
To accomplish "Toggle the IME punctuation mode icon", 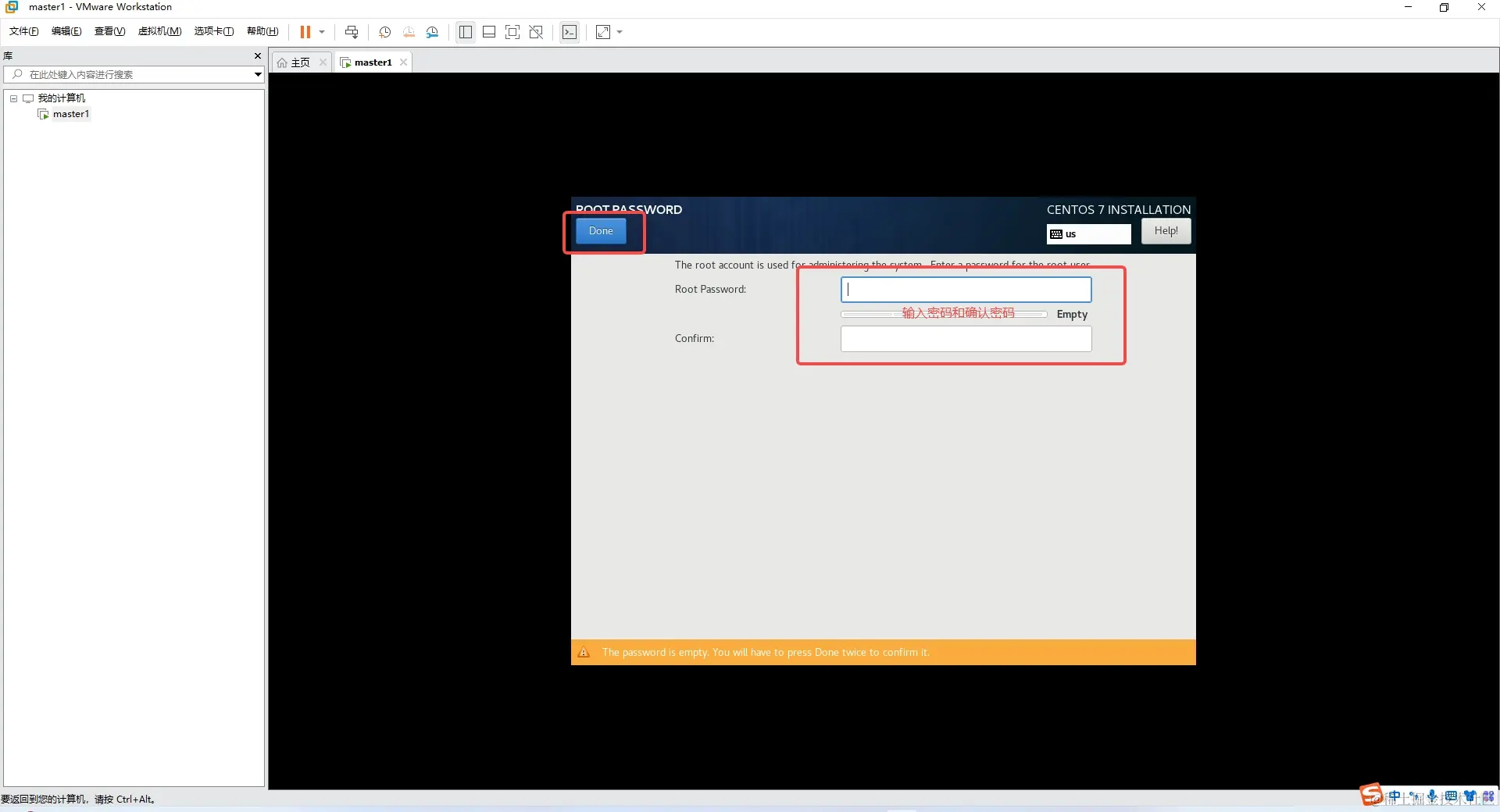I will click(x=1413, y=797).
